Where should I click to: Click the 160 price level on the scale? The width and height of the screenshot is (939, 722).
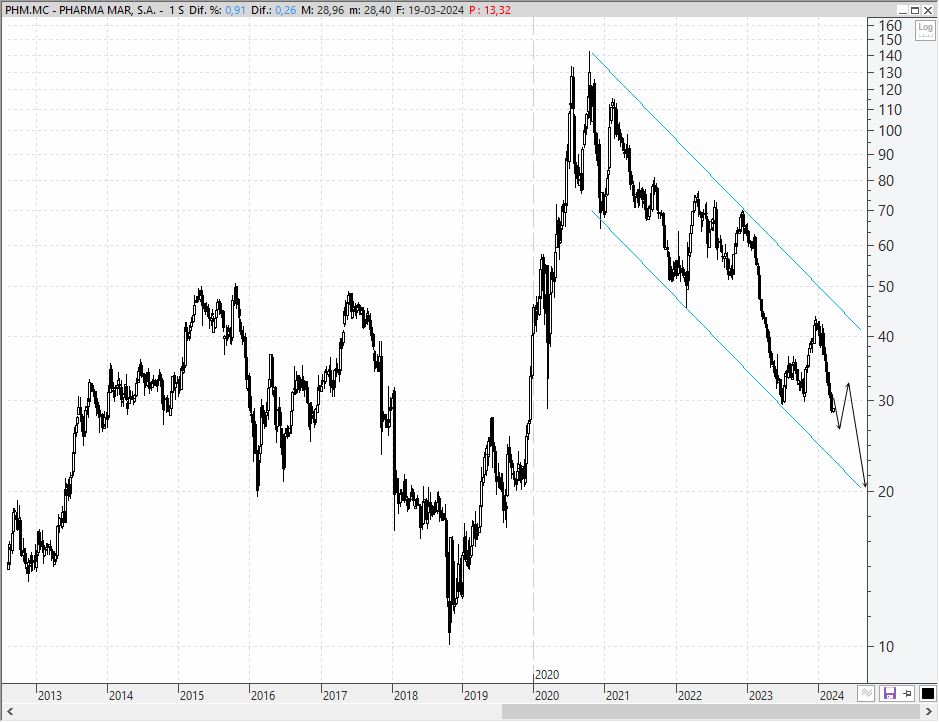tap(890, 26)
